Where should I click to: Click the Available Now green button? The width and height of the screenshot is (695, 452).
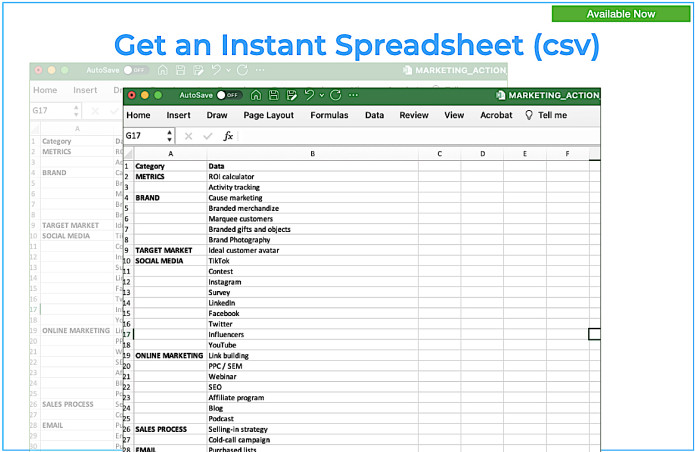[621, 14]
